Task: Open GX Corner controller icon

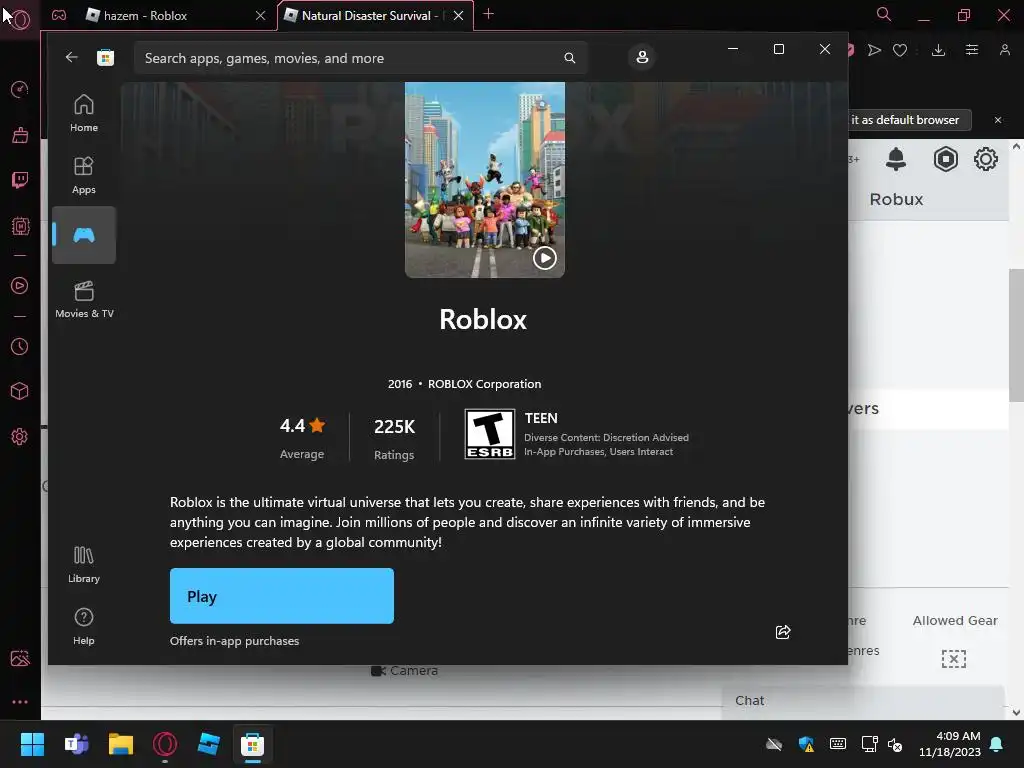Action: click(59, 15)
